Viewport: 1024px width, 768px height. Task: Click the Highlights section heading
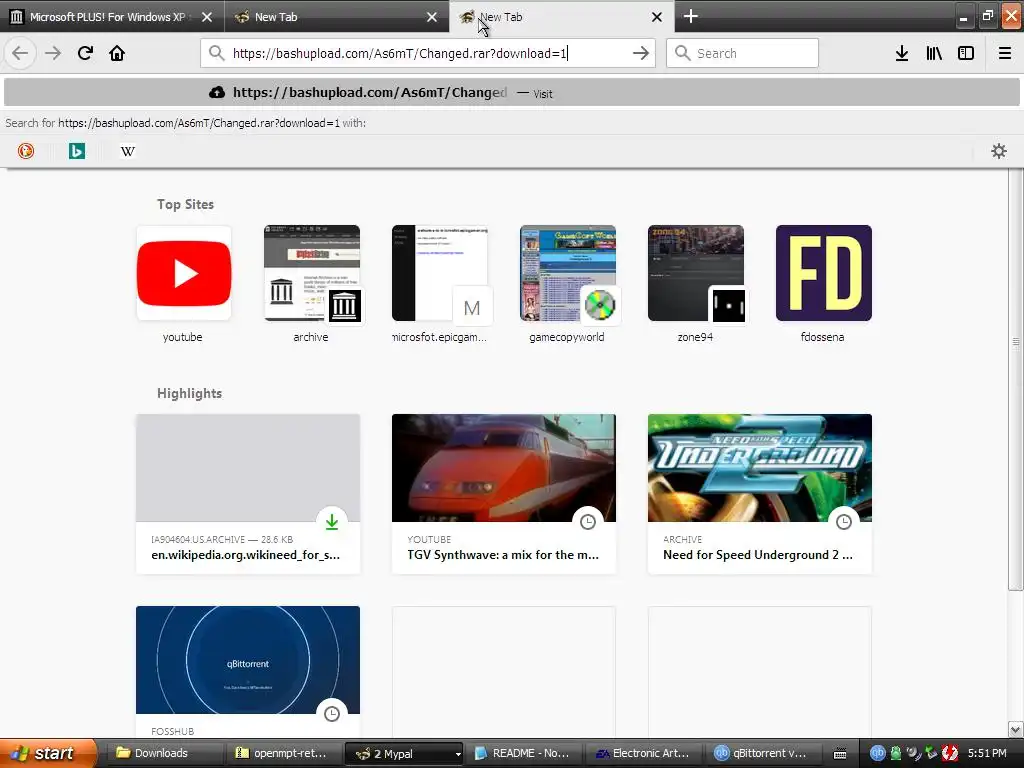click(x=189, y=393)
